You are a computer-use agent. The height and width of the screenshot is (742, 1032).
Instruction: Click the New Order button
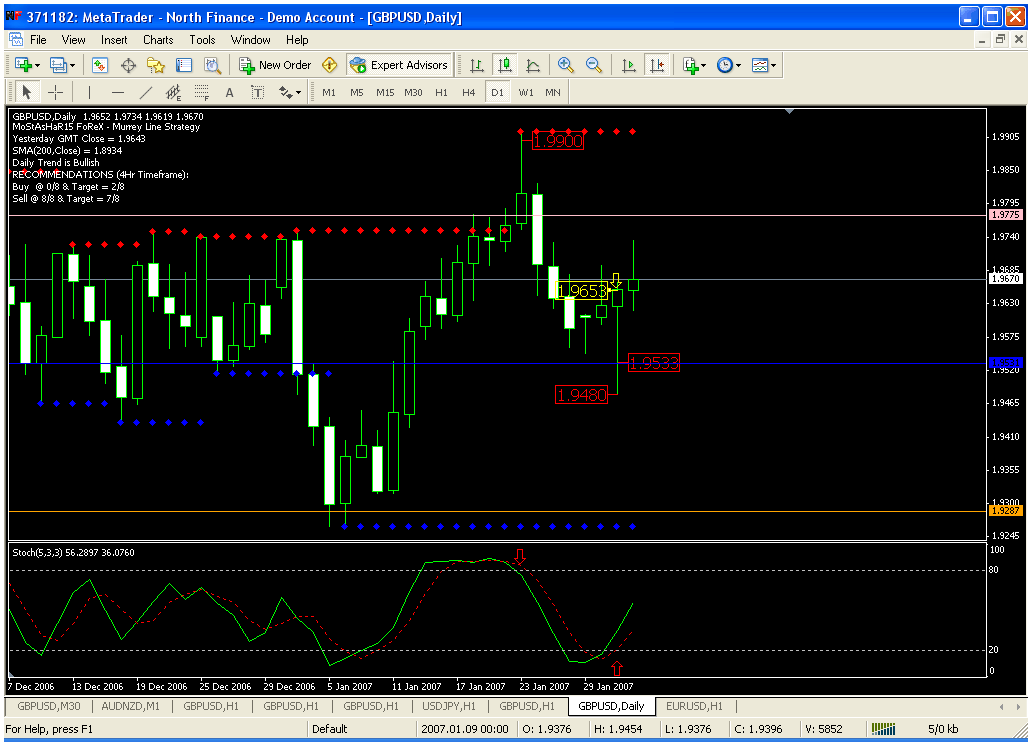coord(275,65)
